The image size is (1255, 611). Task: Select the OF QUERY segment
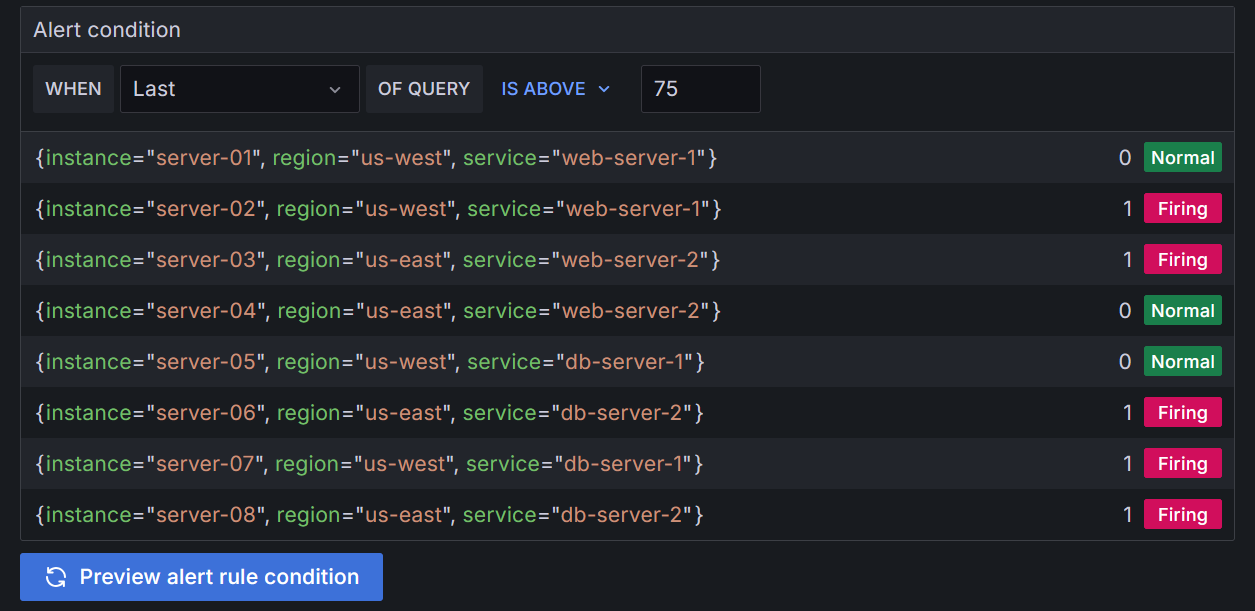(424, 89)
